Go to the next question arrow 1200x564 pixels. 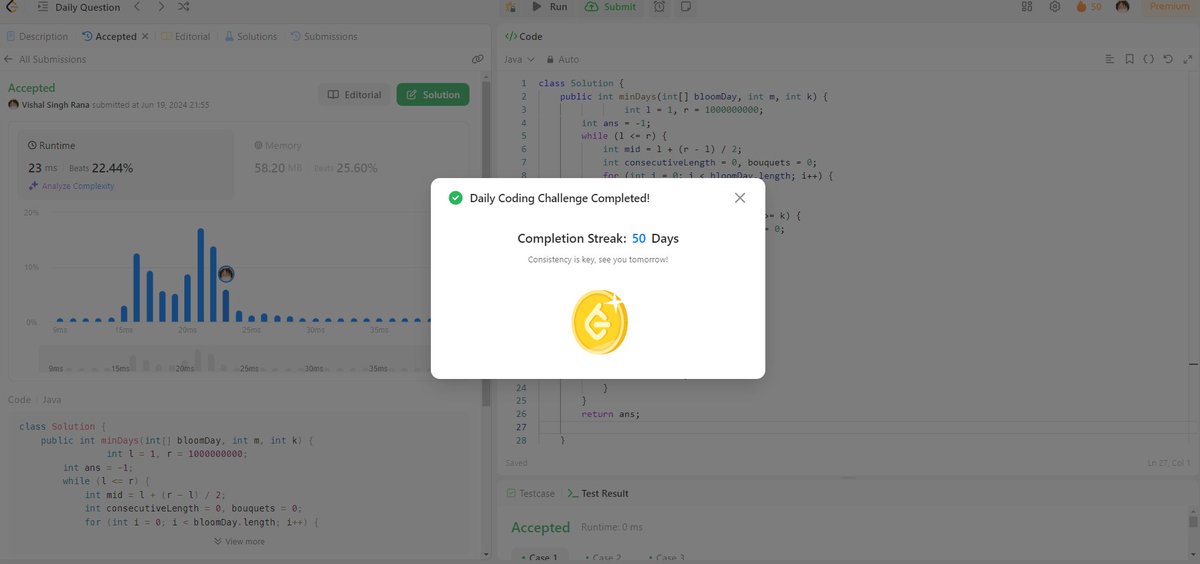161,7
